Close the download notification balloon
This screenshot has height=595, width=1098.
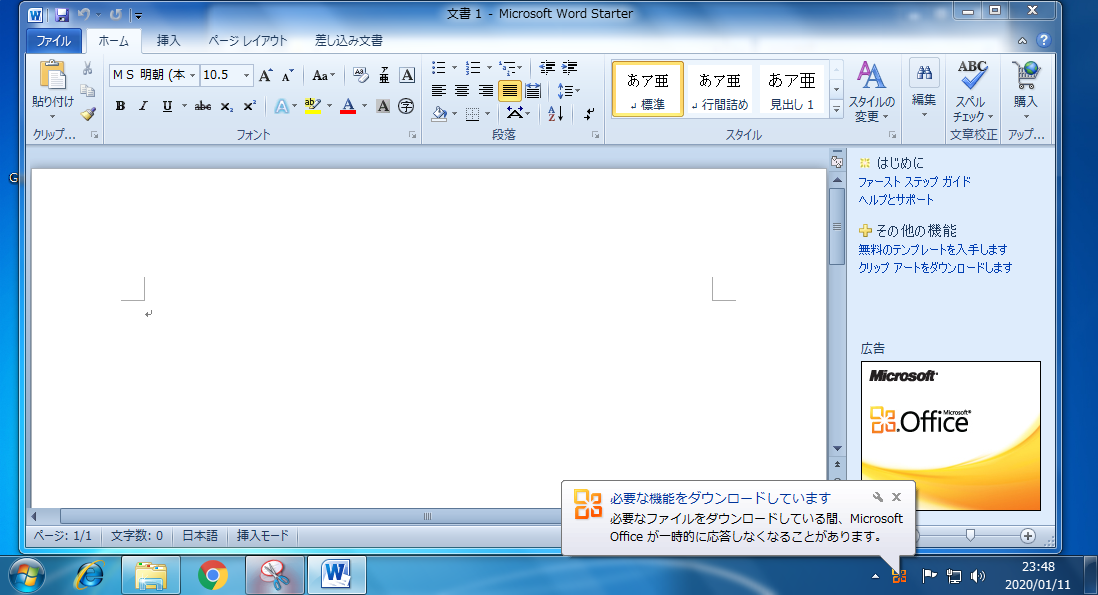pos(896,497)
